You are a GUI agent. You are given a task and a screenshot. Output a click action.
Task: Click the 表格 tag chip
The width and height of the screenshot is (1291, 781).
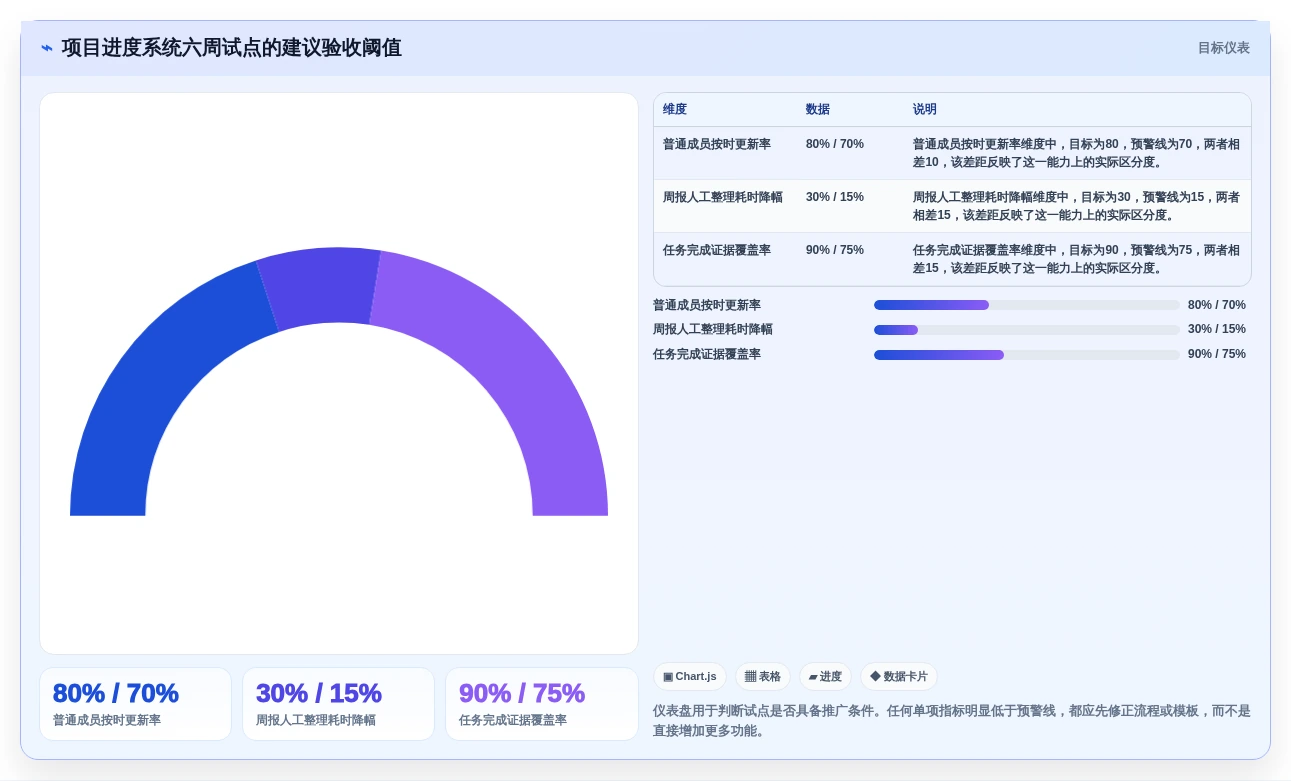click(763, 677)
